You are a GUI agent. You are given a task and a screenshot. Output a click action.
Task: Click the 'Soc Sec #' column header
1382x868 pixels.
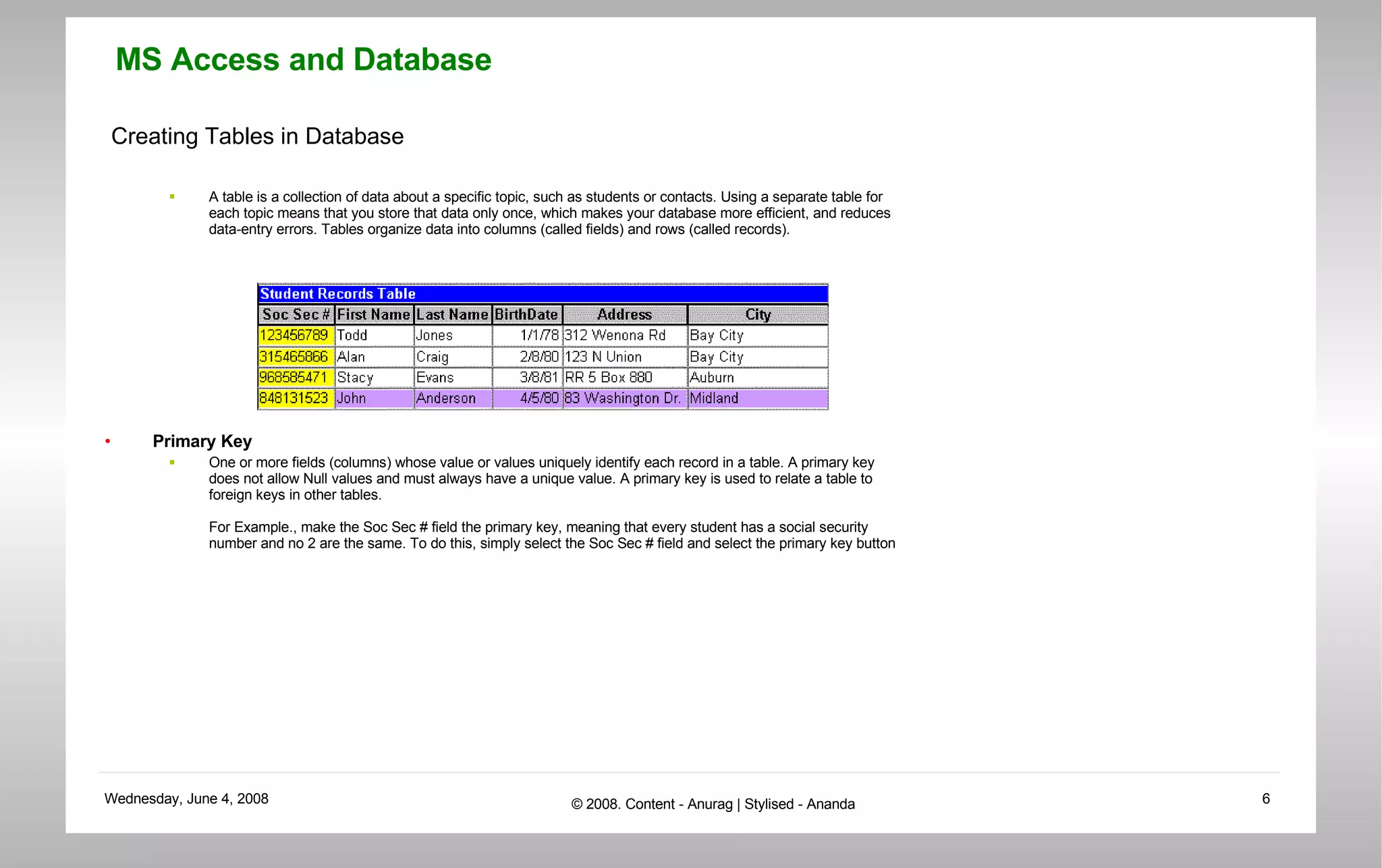(x=296, y=315)
